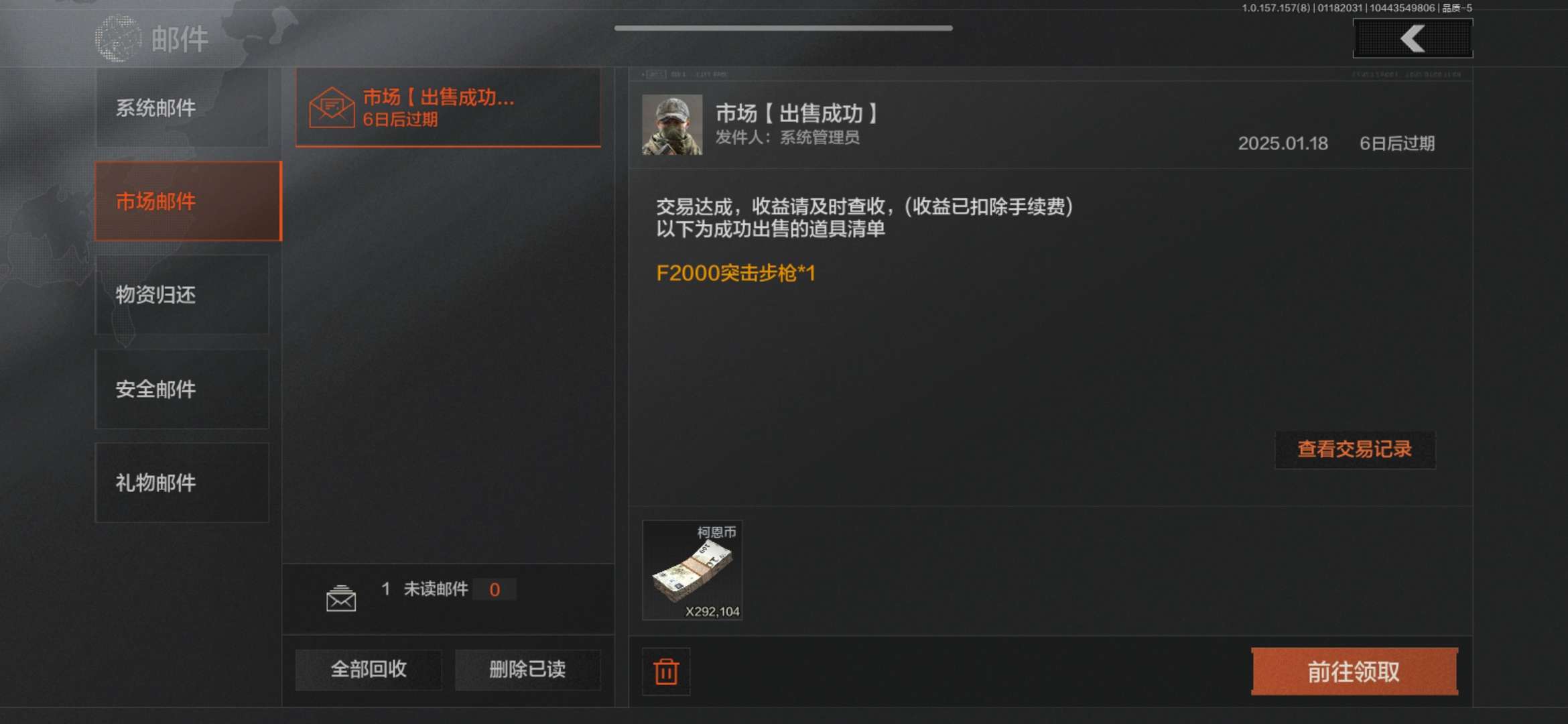Open the 系统邮件 tab
The width and height of the screenshot is (1568, 724).
coord(182,107)
